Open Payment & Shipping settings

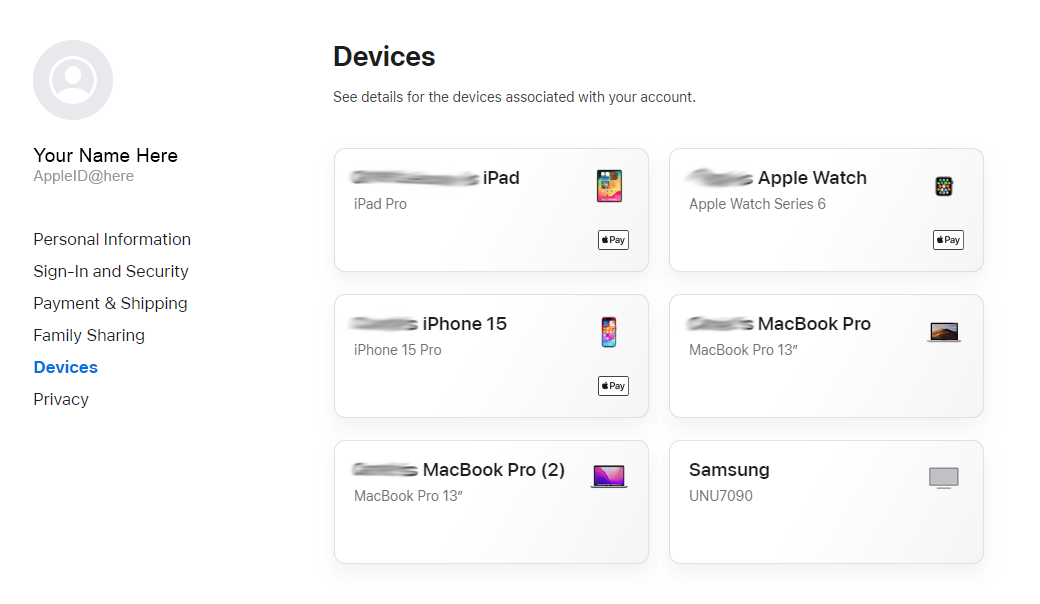110,303
